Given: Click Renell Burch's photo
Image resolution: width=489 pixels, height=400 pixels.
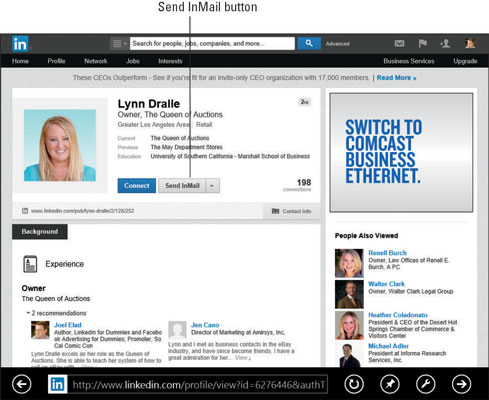Looking at the screenshot, I should tap(349, 263).
